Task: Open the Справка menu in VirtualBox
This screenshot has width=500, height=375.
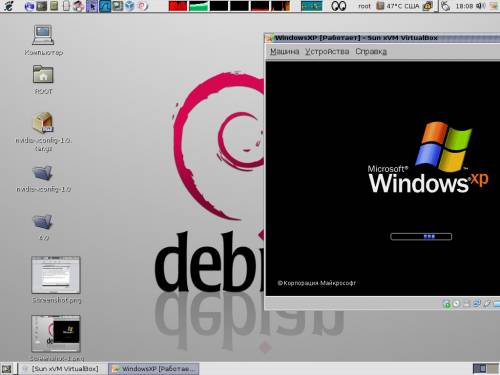Action: coord(371,52)
